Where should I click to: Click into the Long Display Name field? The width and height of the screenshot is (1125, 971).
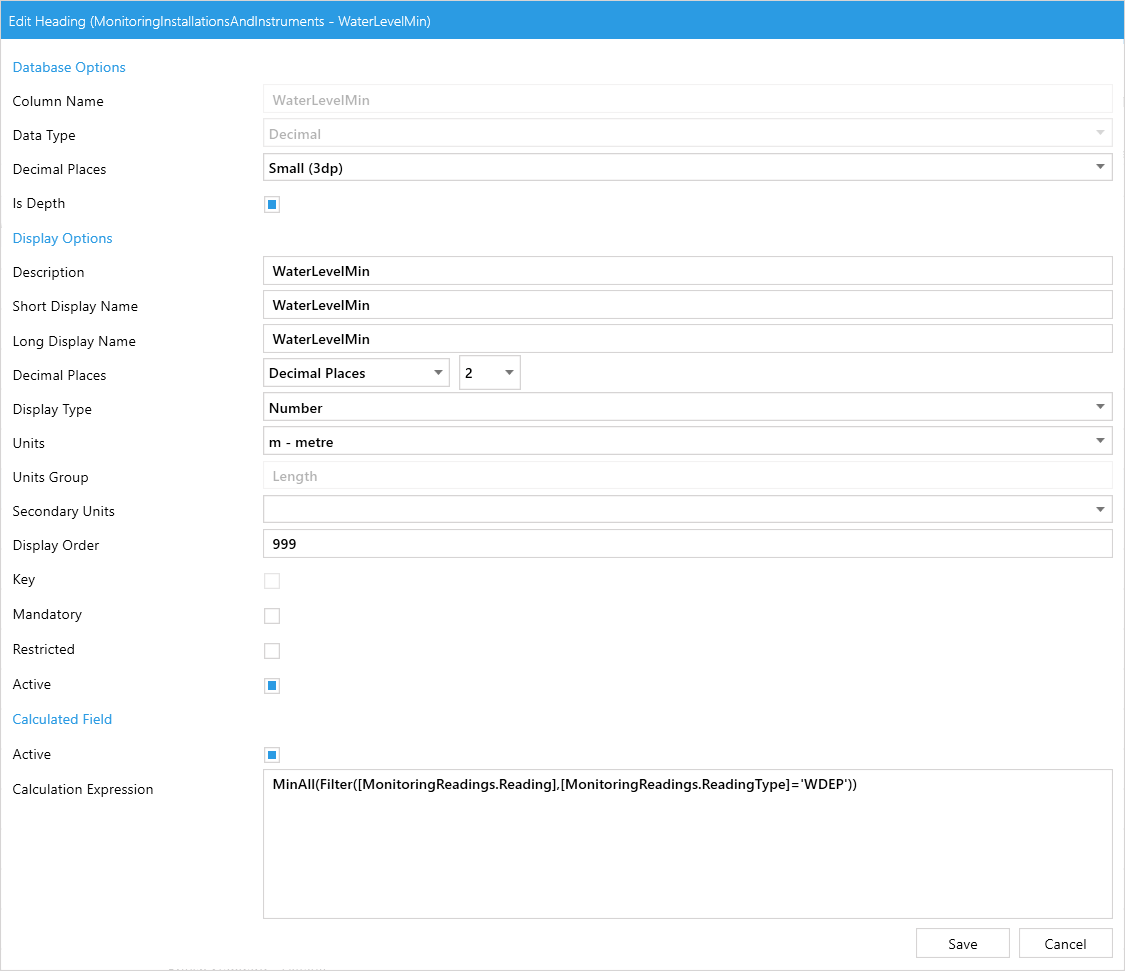click(687, 339)
